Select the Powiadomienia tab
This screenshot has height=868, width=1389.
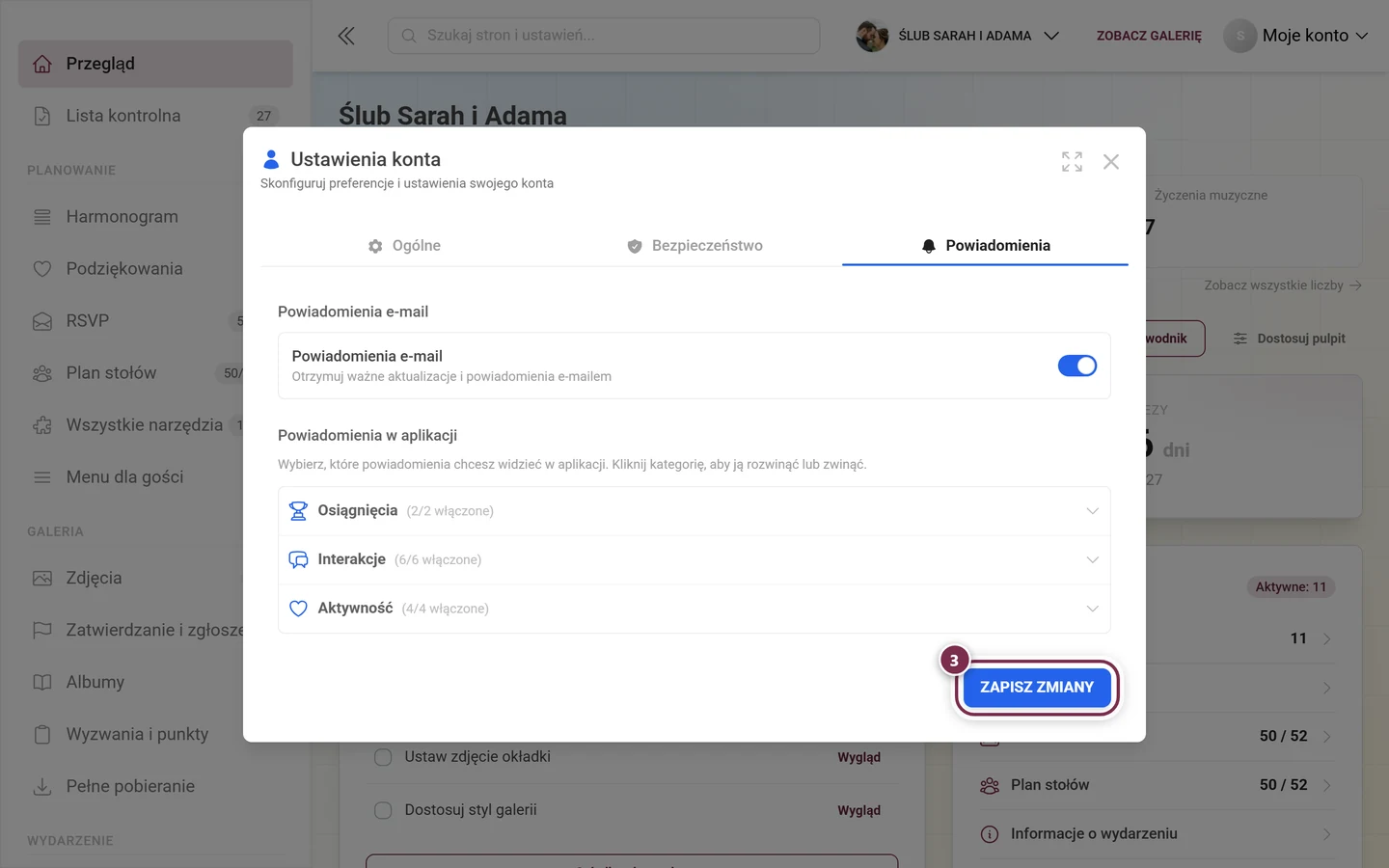click(x=985, y=246)
